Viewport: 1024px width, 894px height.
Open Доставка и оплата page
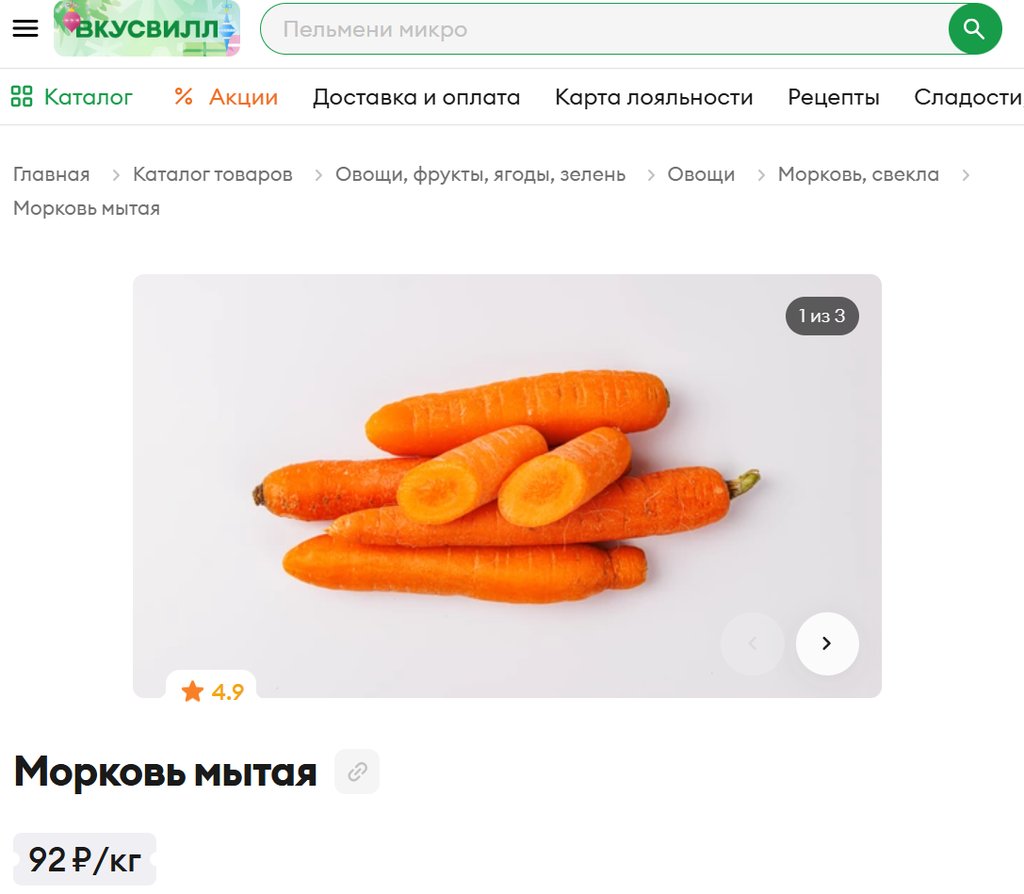pos(416,97)
